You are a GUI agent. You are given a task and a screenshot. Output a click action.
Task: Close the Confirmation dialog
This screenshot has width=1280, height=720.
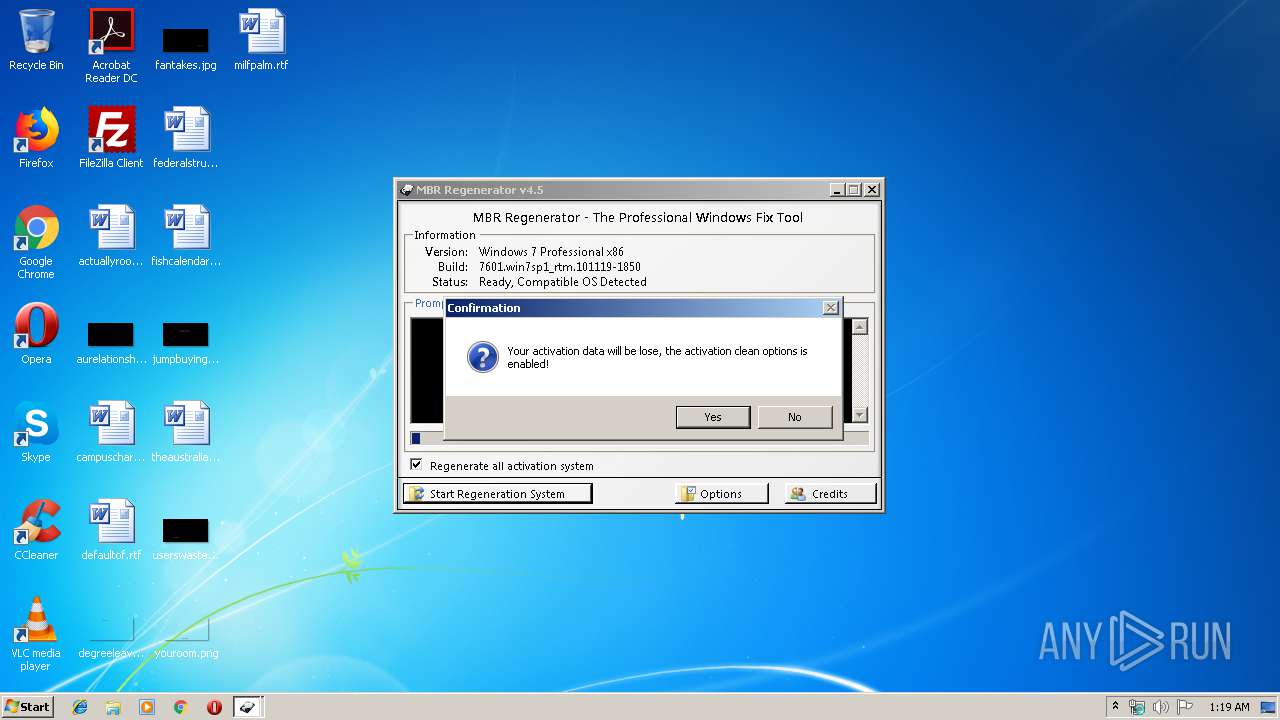click(830, 308)
